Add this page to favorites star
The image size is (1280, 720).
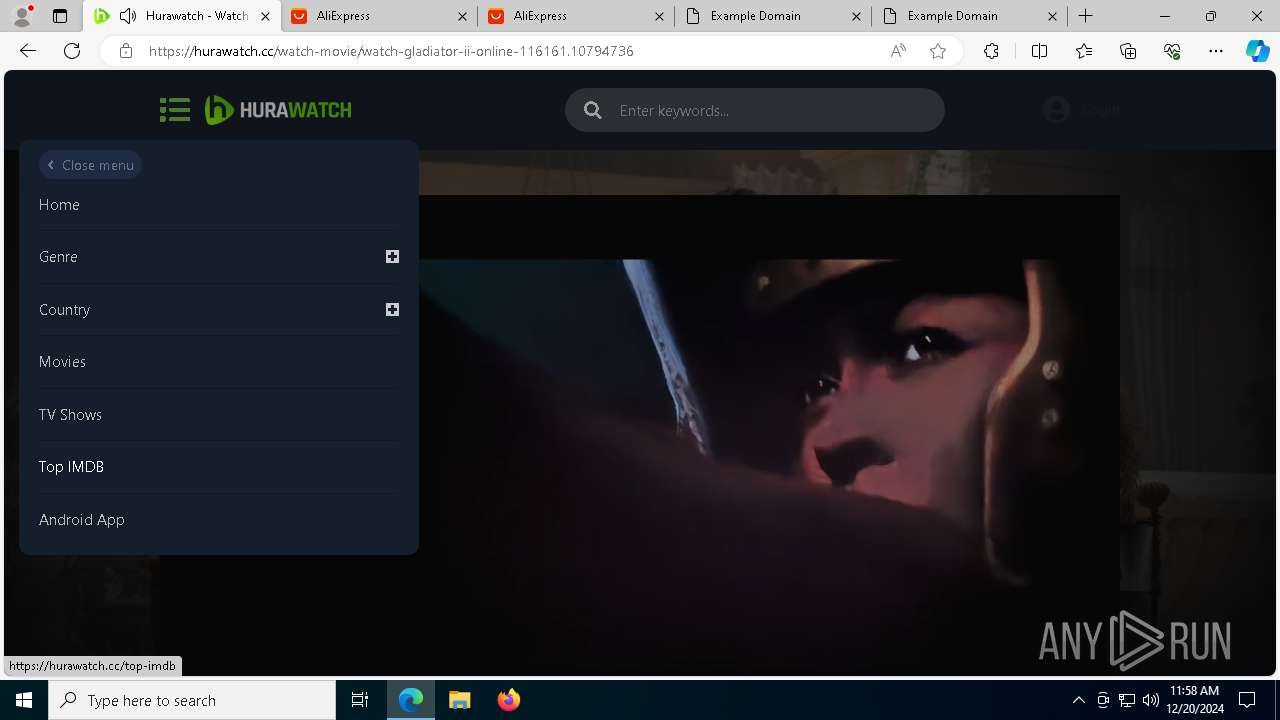tap(938, 51)
